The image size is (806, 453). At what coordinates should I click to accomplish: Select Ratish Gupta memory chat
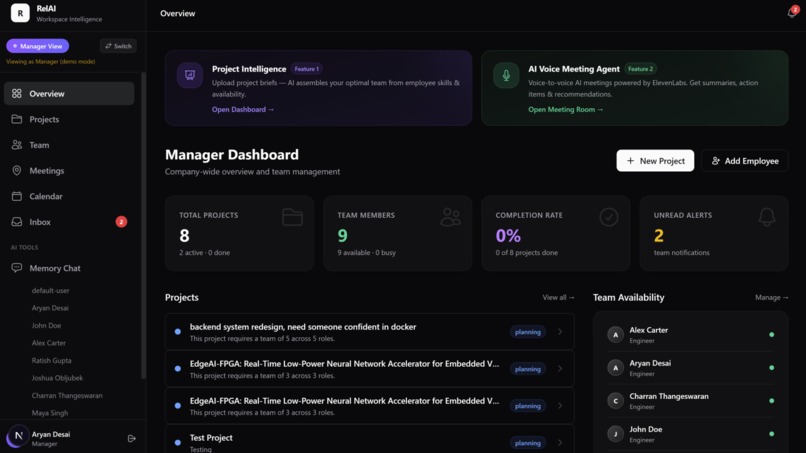pos(51,360)
